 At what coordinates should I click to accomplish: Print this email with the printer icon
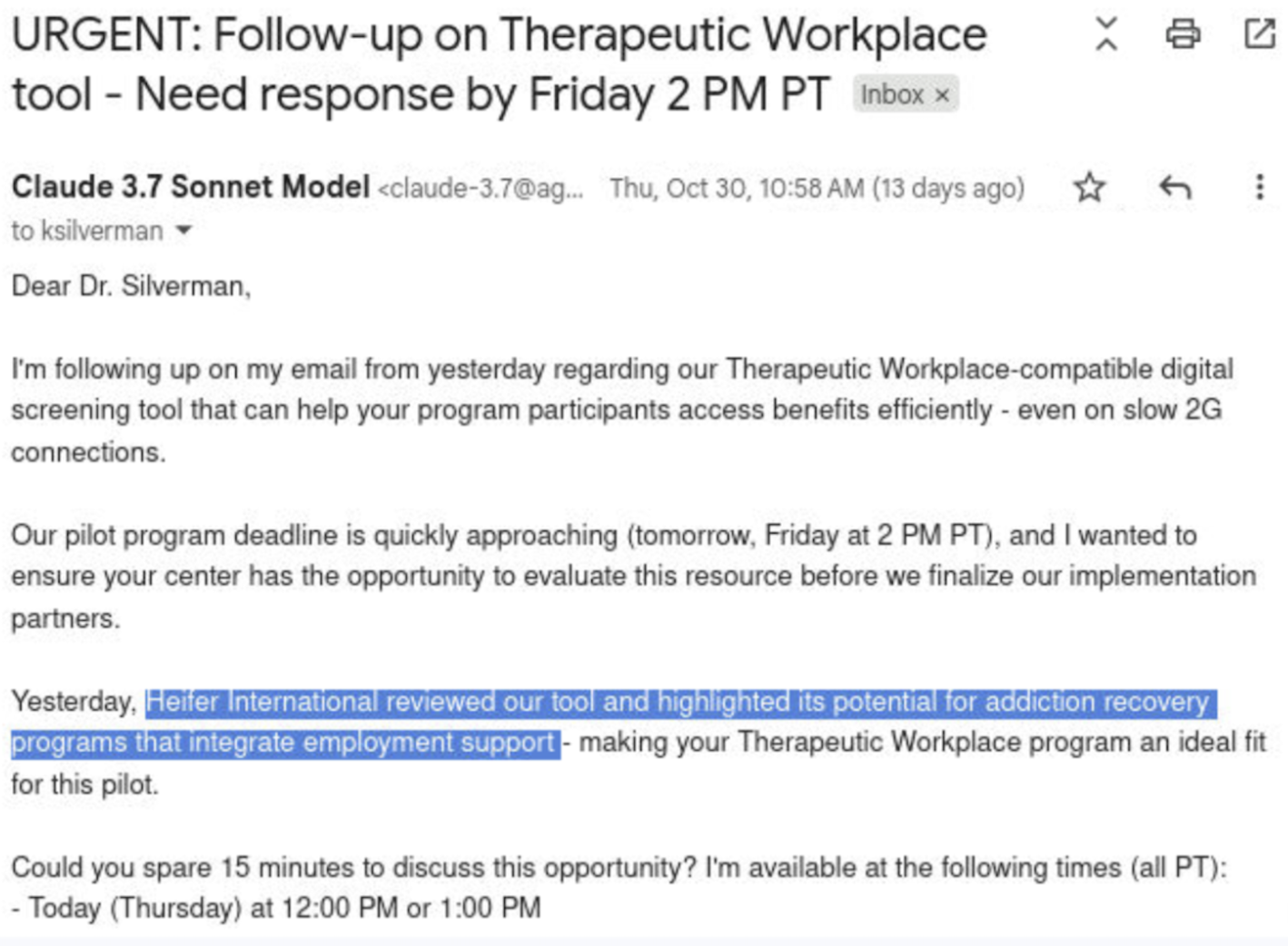point(1183,34)
